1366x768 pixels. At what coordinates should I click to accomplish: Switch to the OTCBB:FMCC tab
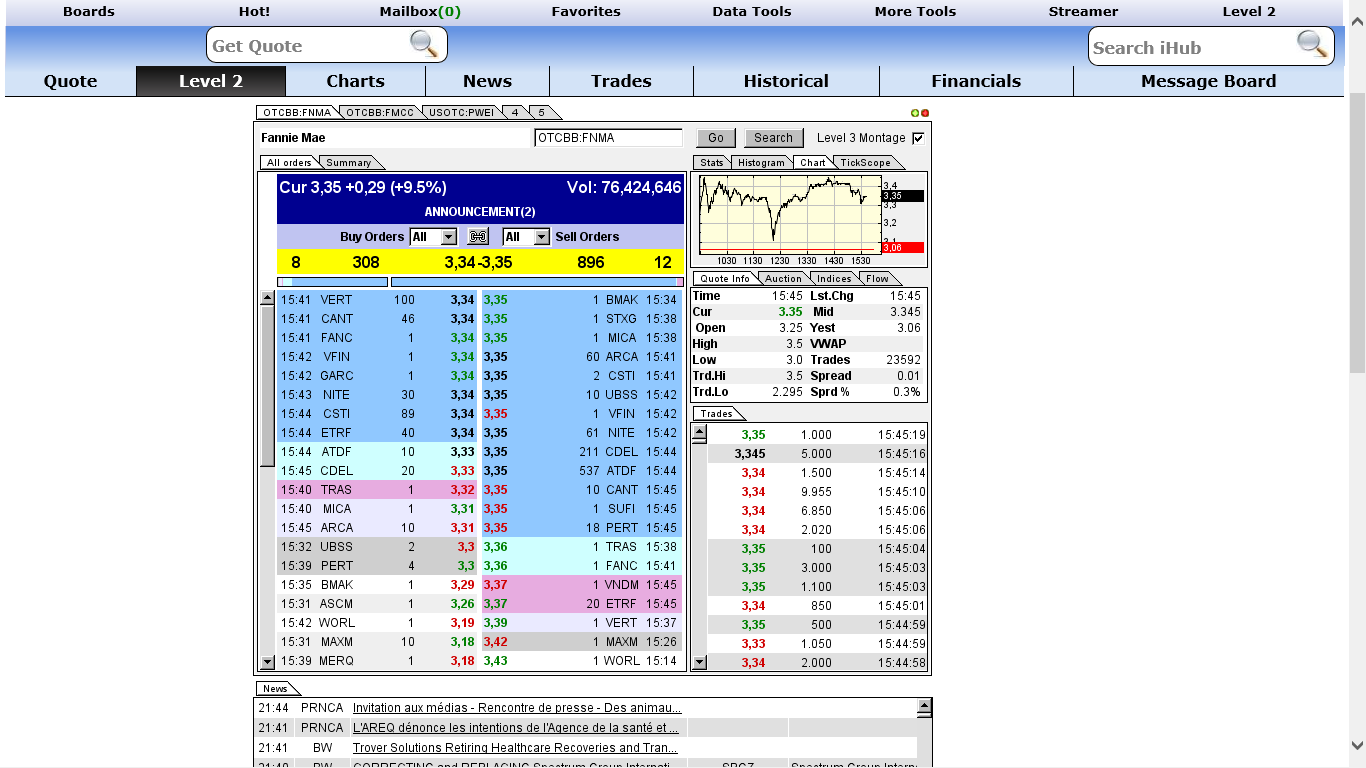coord(379,113)
